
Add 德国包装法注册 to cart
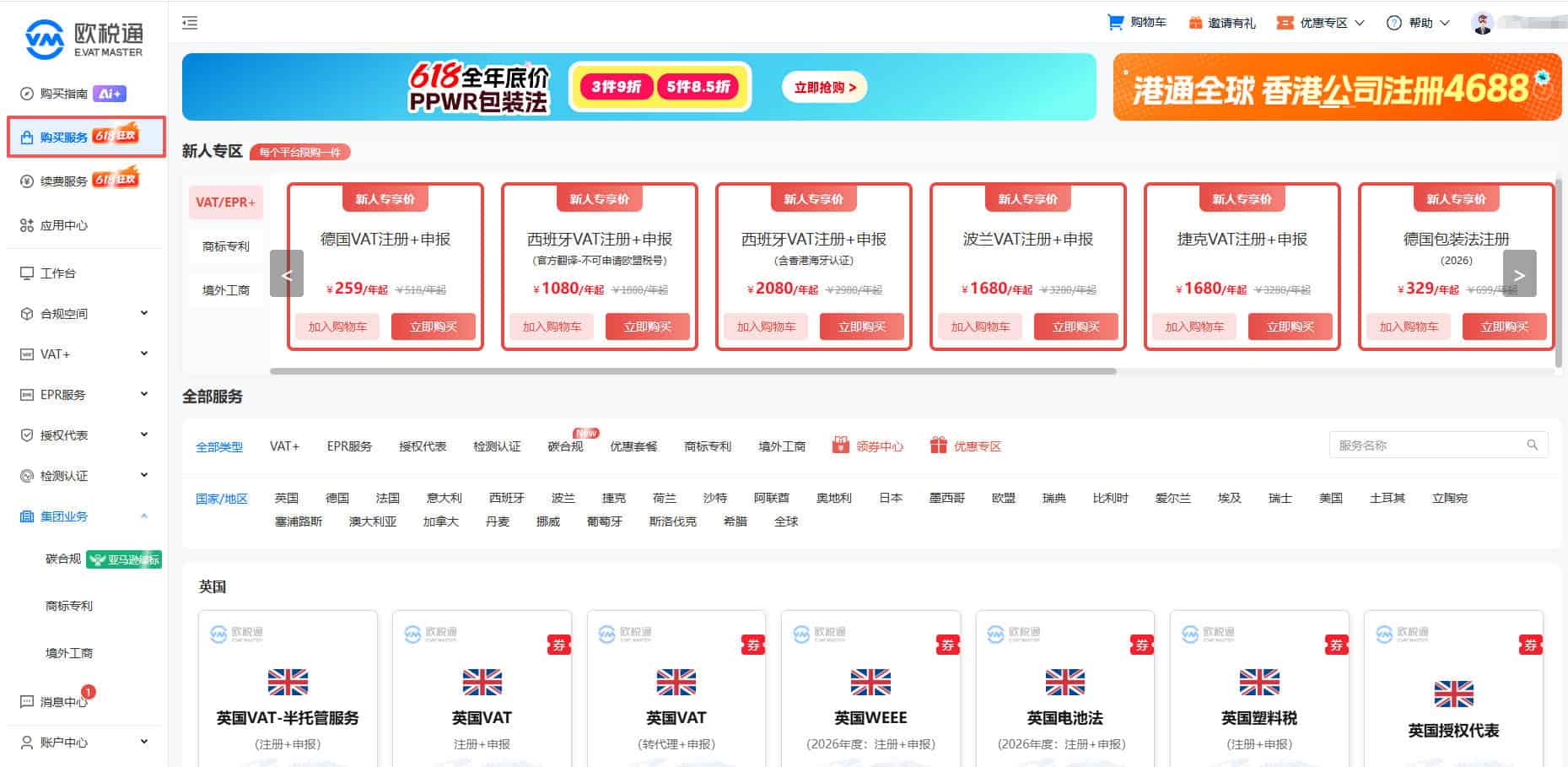(x=1409, y=327)
